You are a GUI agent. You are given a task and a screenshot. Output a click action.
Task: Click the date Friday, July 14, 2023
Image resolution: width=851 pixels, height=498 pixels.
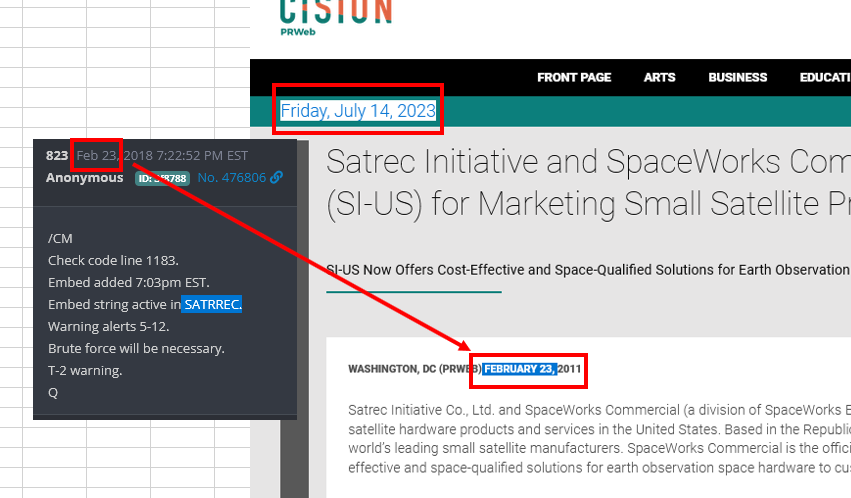pos(358,111)
